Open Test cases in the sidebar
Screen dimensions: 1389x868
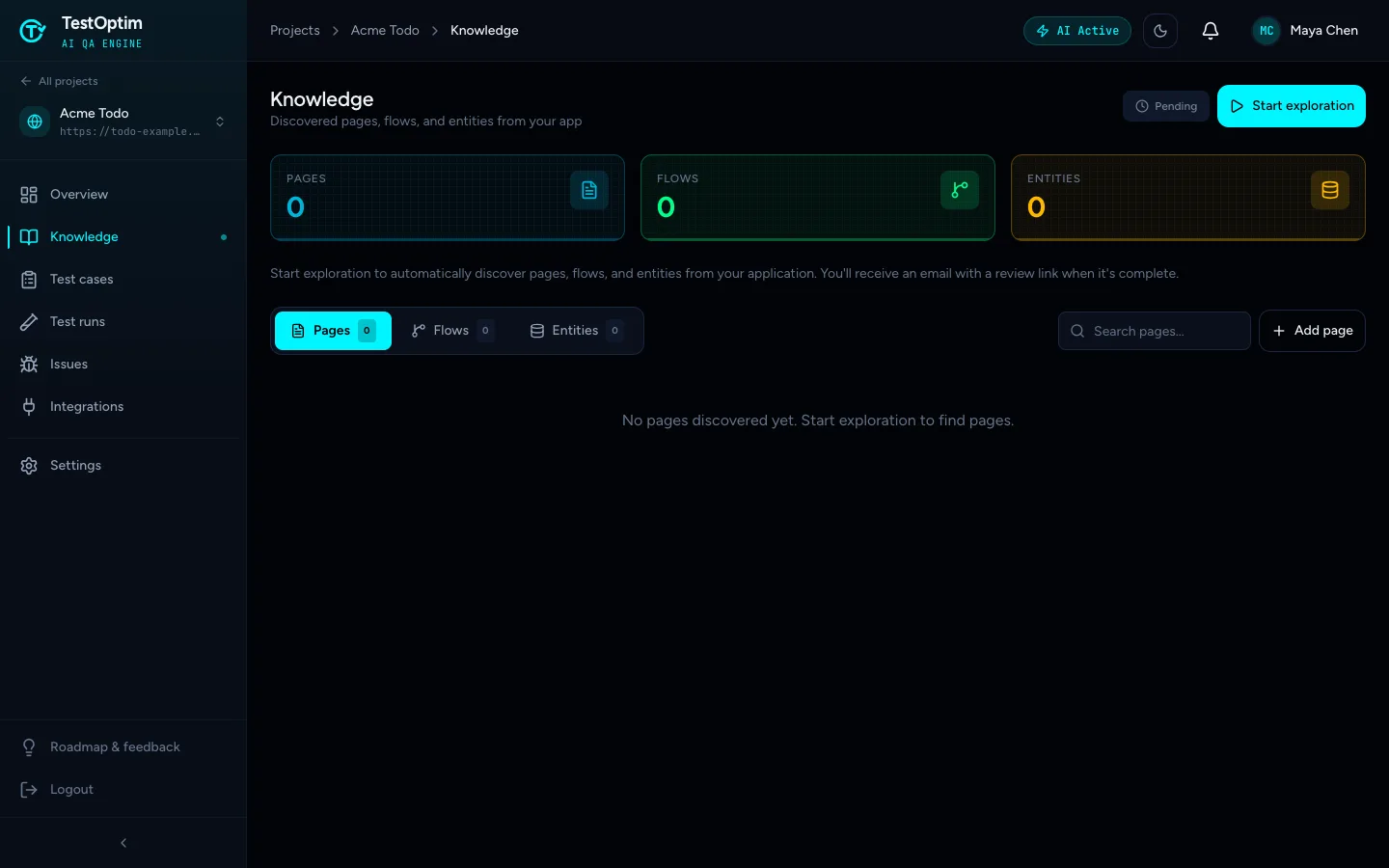(x=123, y=280)
